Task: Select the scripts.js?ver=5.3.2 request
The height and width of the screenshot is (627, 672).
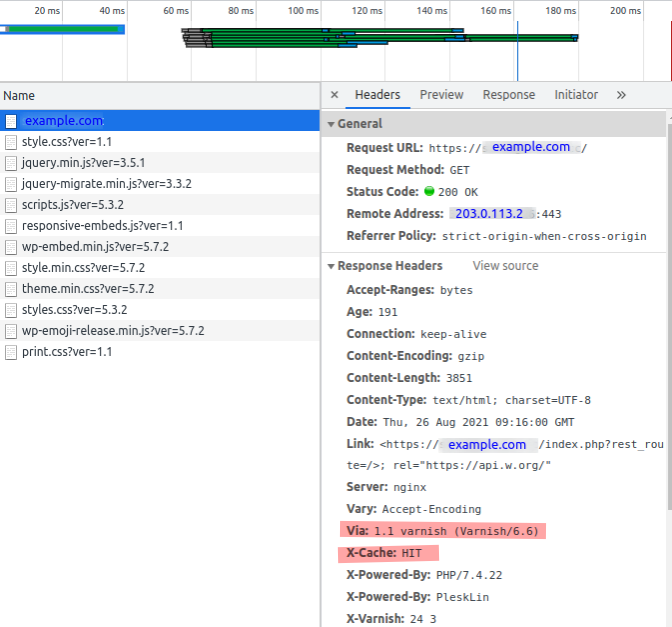Action: [159, 205]
